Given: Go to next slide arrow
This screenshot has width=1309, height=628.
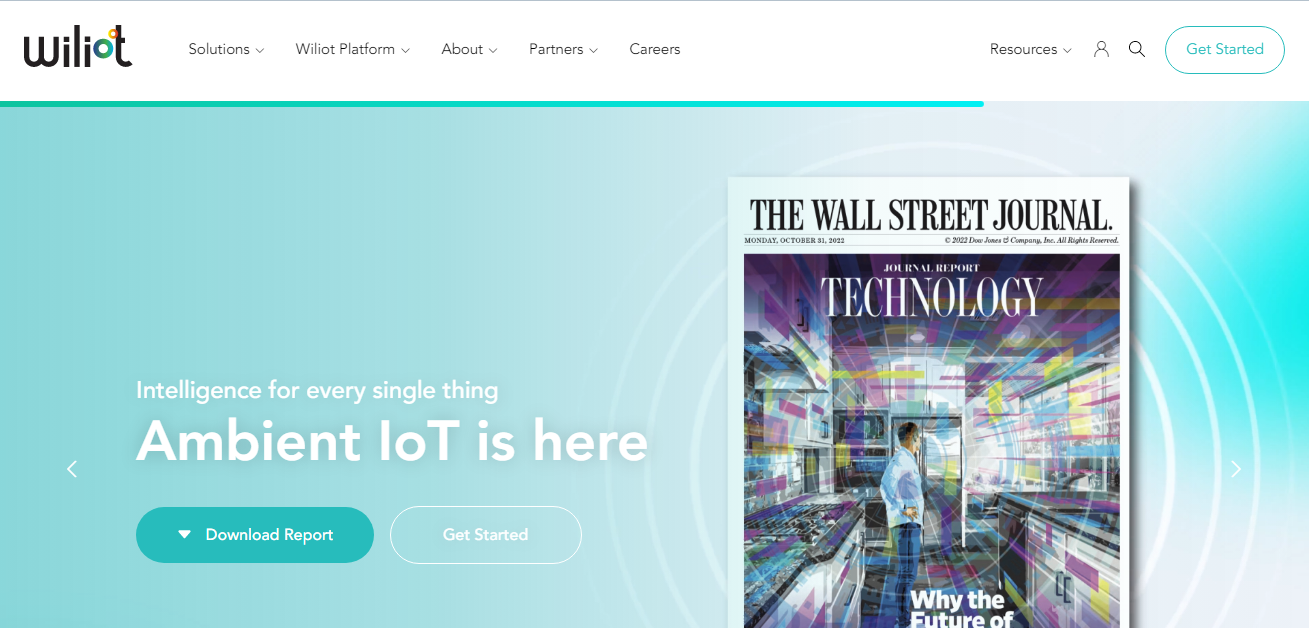Looking at the screenshot, I should coord(1236,468).
